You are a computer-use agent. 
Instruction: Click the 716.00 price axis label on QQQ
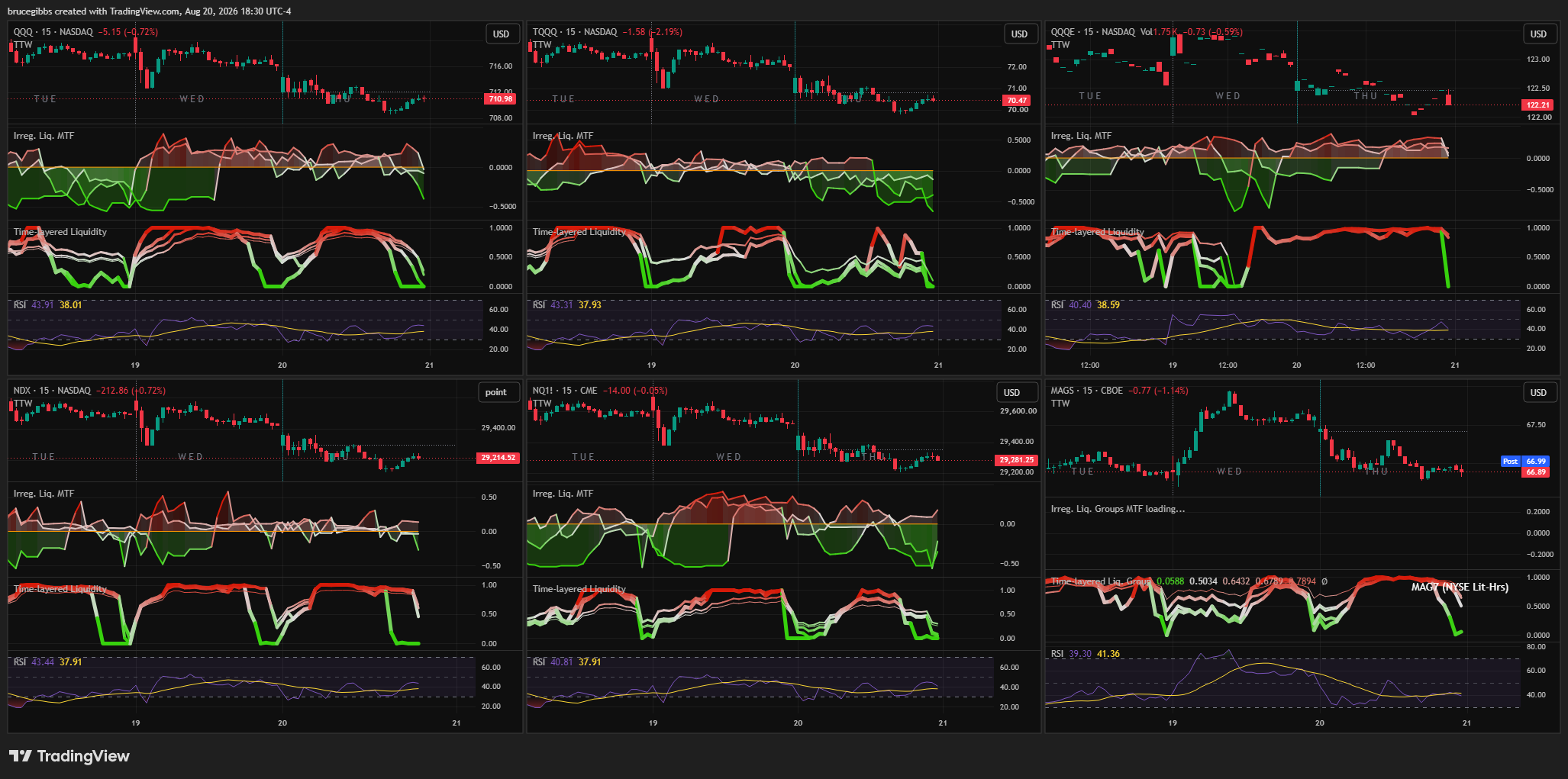pos(501,66)
